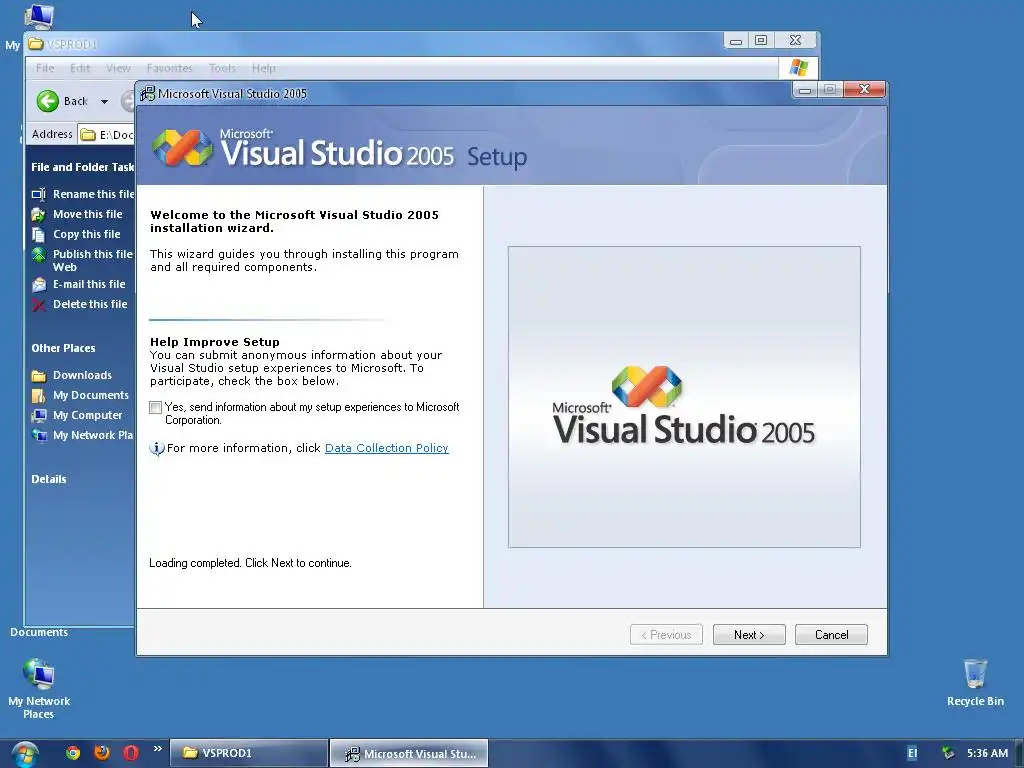Viewport: 1024px width, 768px height.
Task: Click the network tray icon near clock
Action: pyautogui.click(x=948, y=754)
